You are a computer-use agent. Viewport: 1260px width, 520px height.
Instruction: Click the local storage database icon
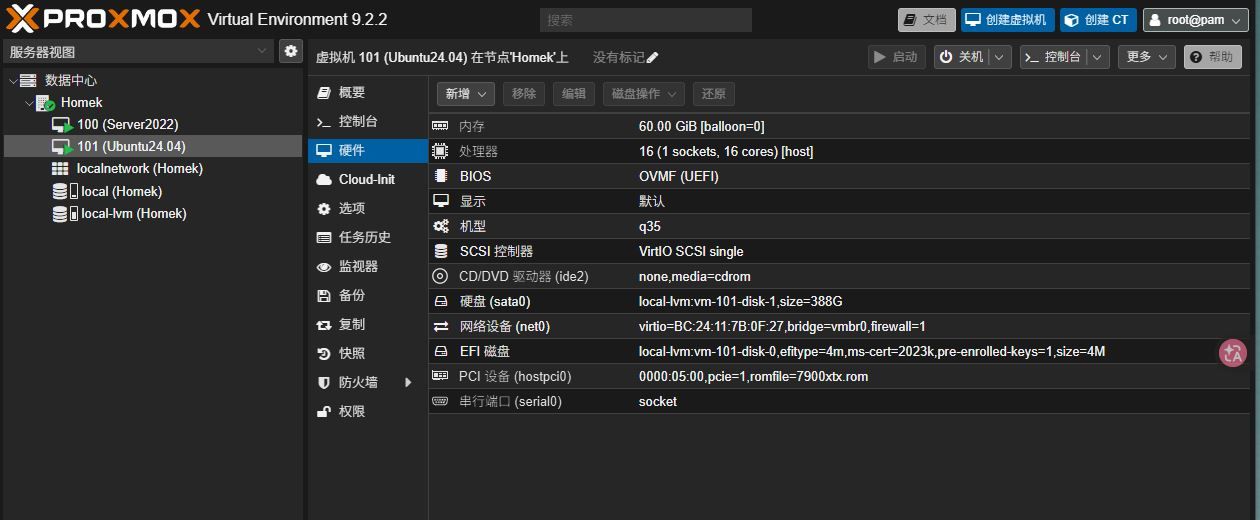click(60, 191)
